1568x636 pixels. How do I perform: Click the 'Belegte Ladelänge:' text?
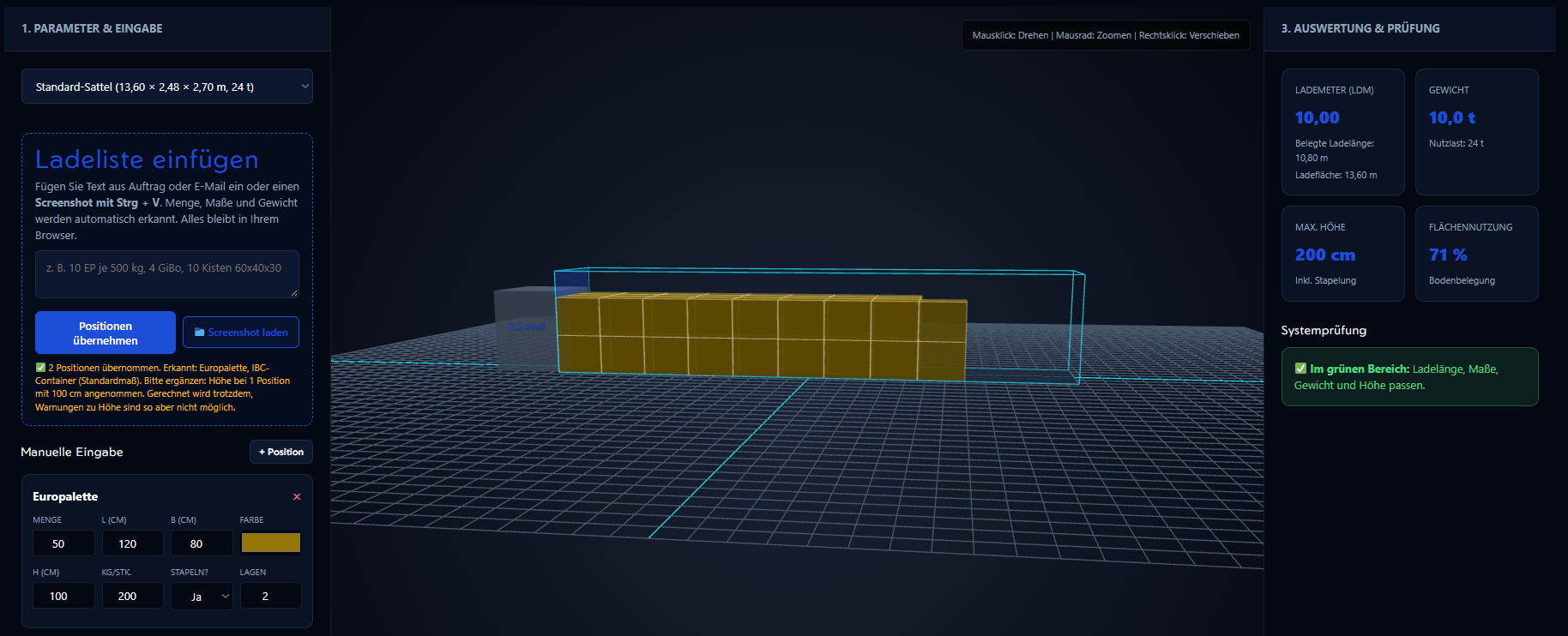tap(1335, 143)
